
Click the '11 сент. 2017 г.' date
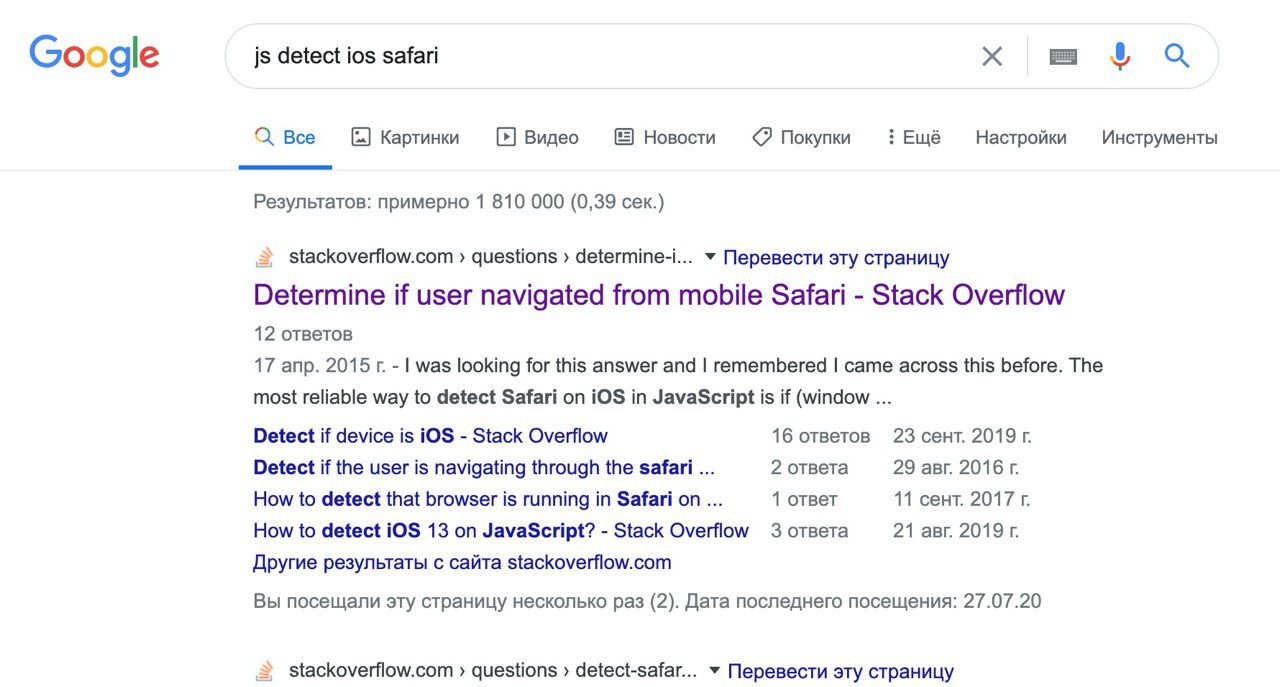click(x=961, y=499)
